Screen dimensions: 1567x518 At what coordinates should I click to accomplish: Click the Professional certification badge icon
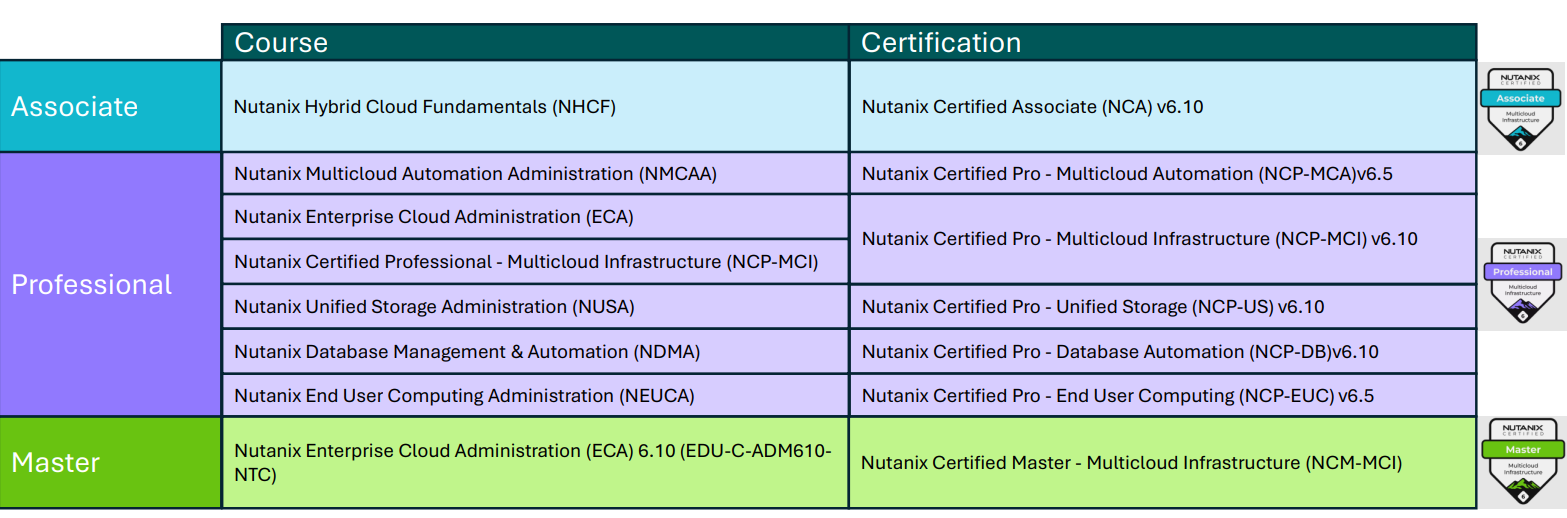(x=1522, y=284)
